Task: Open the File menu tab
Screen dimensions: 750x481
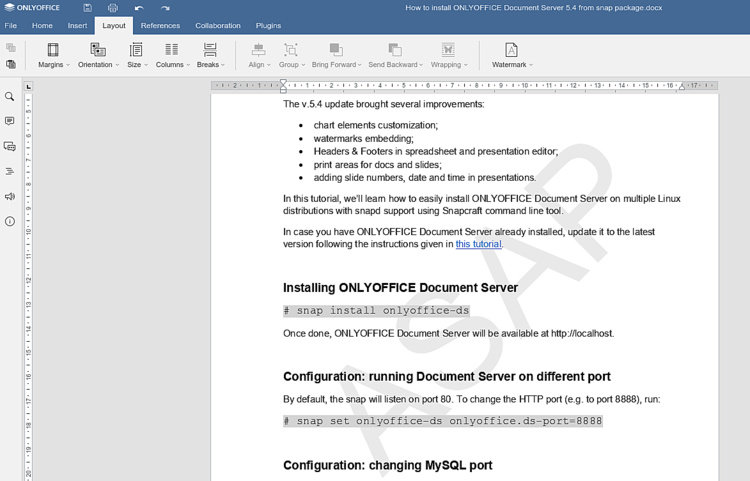Action: tap(11, 26)
